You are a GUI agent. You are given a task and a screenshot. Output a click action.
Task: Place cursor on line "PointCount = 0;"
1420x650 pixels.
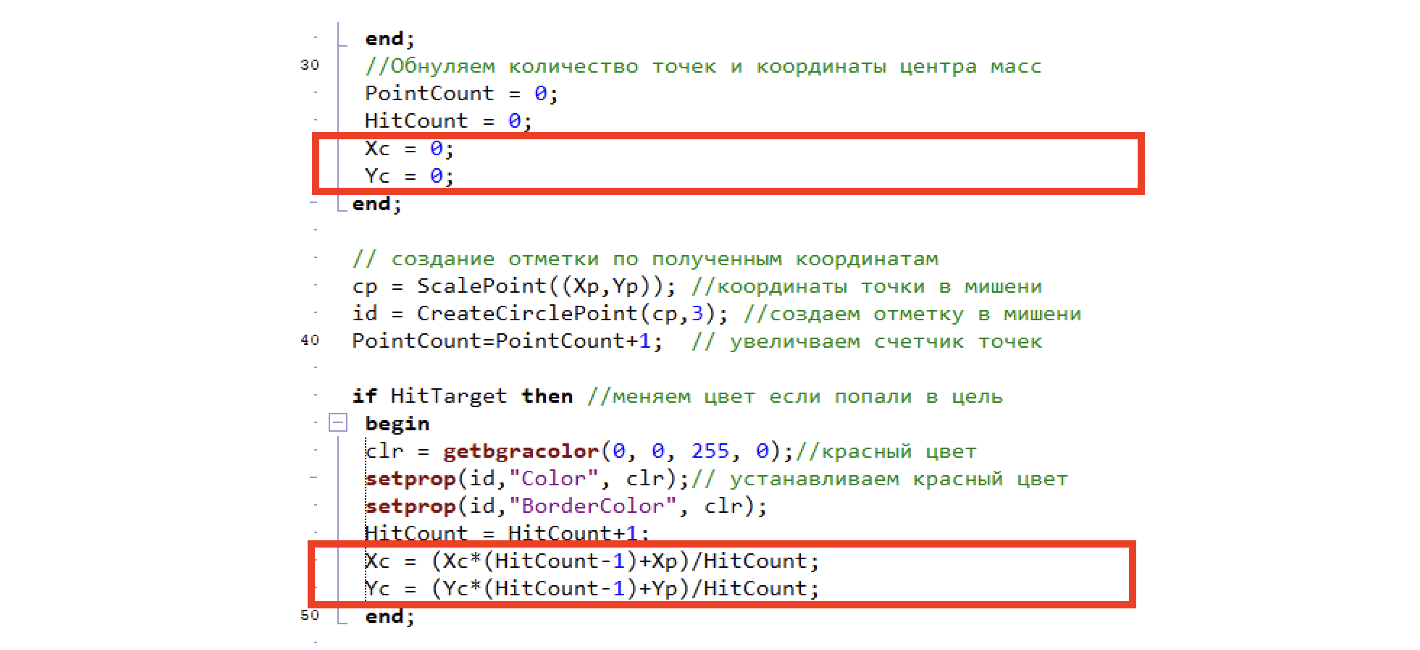tap(460, 94)
